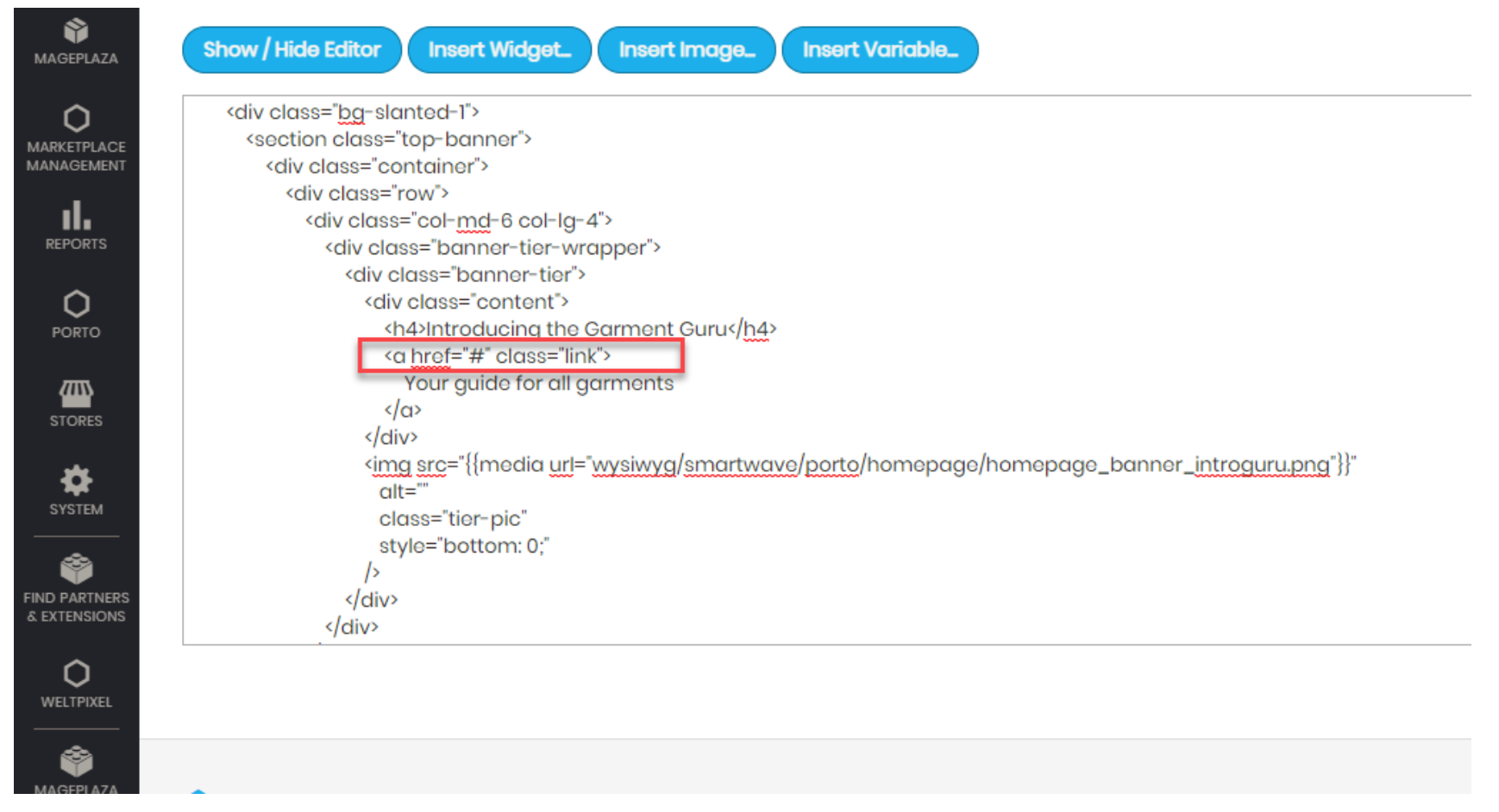Click the line div class="col-md-6 col-lg-4"
The width and height of the screenshot is (1499, 812).
[459, 221]
